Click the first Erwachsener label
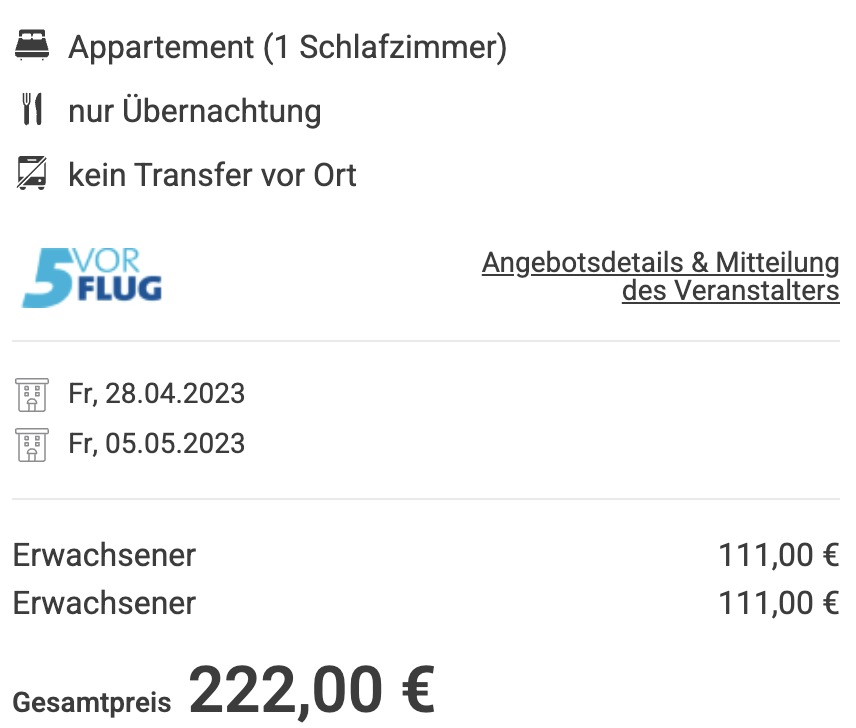The width and height of the screenshot is (856, 728). (x=104, y=555)
